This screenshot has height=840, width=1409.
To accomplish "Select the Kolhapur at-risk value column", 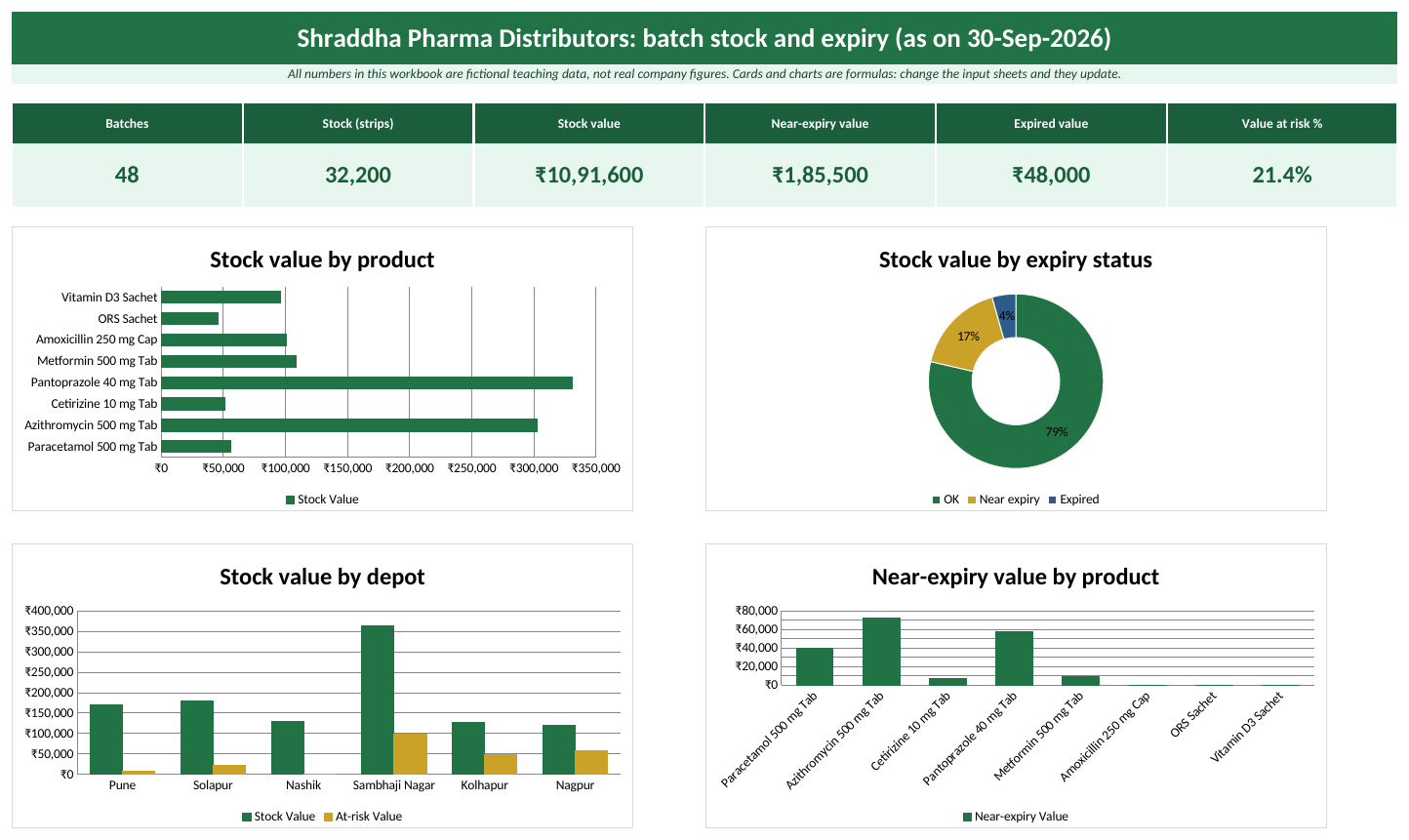I will pos(501,764).
